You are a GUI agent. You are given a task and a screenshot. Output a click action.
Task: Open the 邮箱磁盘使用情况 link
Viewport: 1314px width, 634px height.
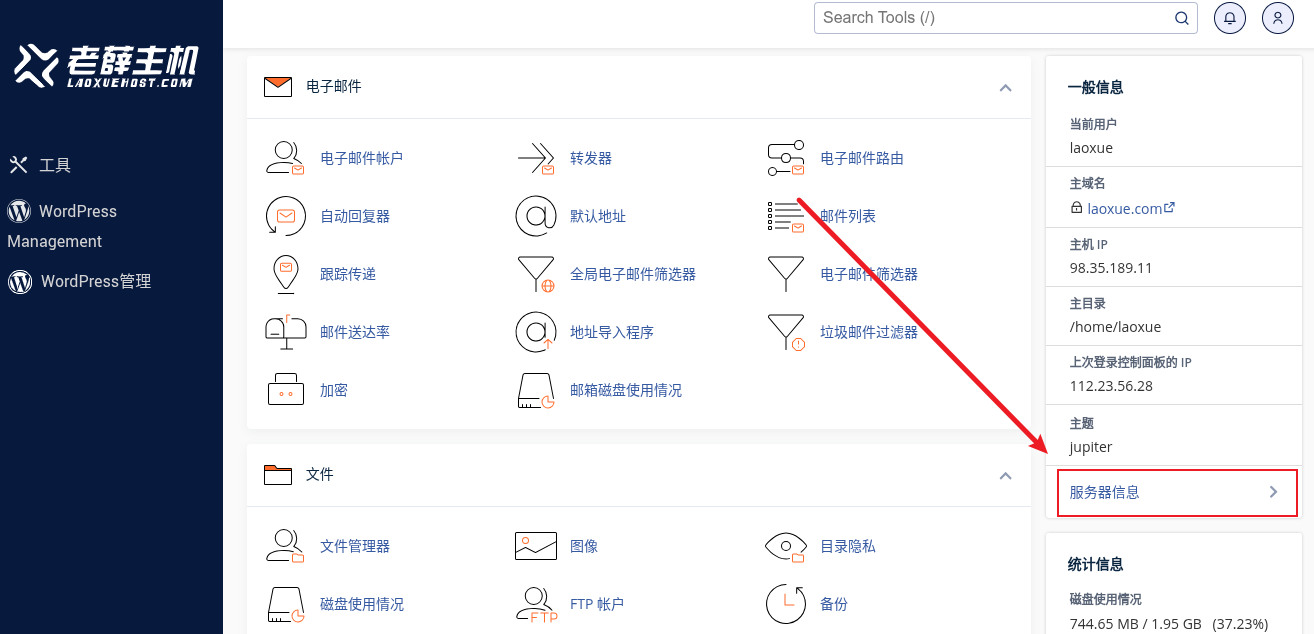(x=625, y=390)
